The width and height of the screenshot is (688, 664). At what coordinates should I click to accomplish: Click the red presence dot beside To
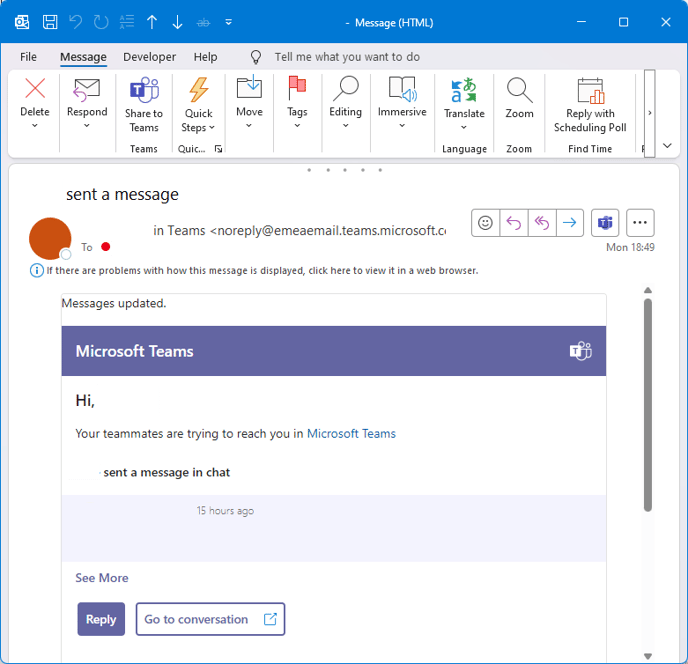coord(105,247)
